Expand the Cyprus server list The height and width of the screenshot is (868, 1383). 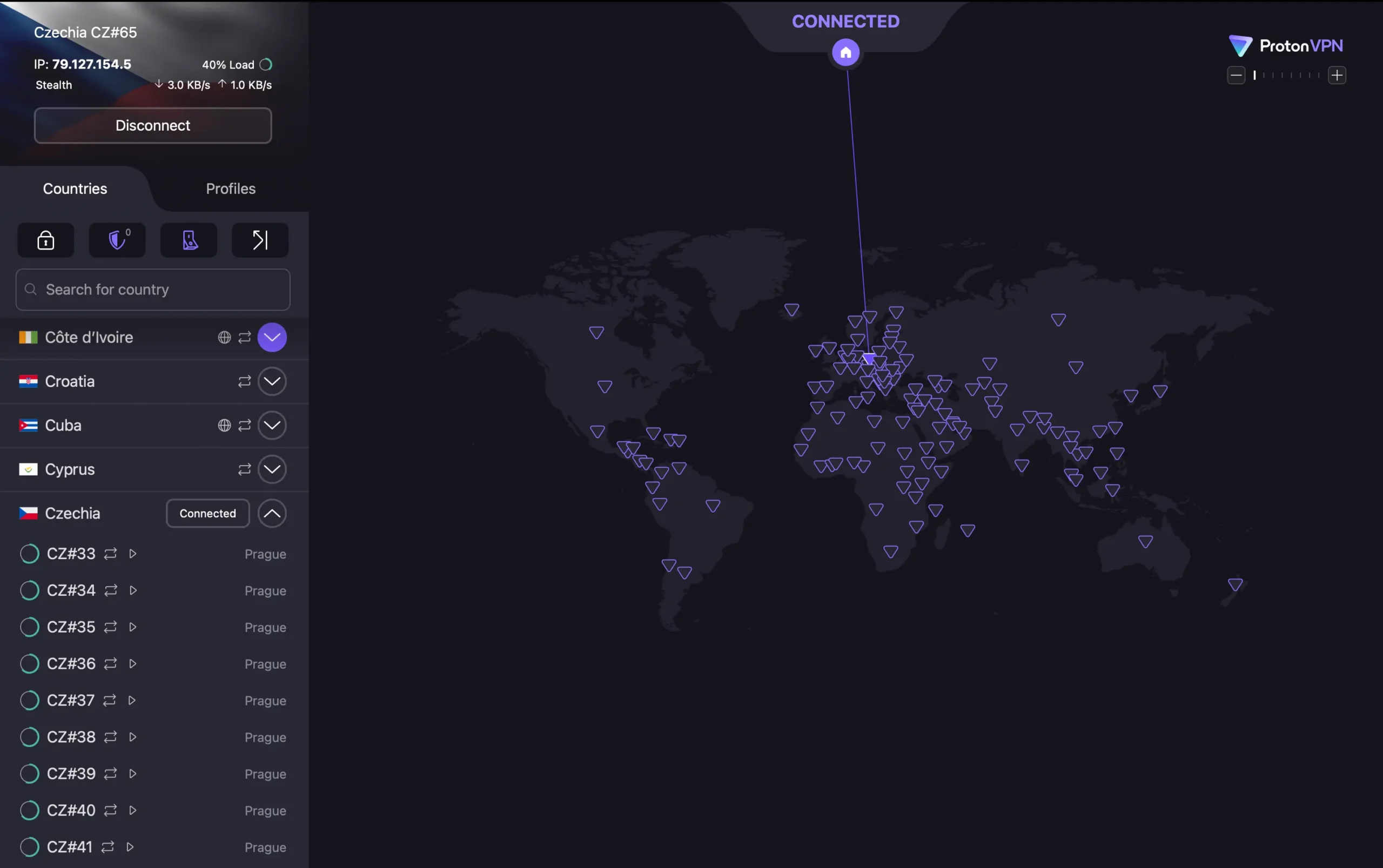coord(272,469)
